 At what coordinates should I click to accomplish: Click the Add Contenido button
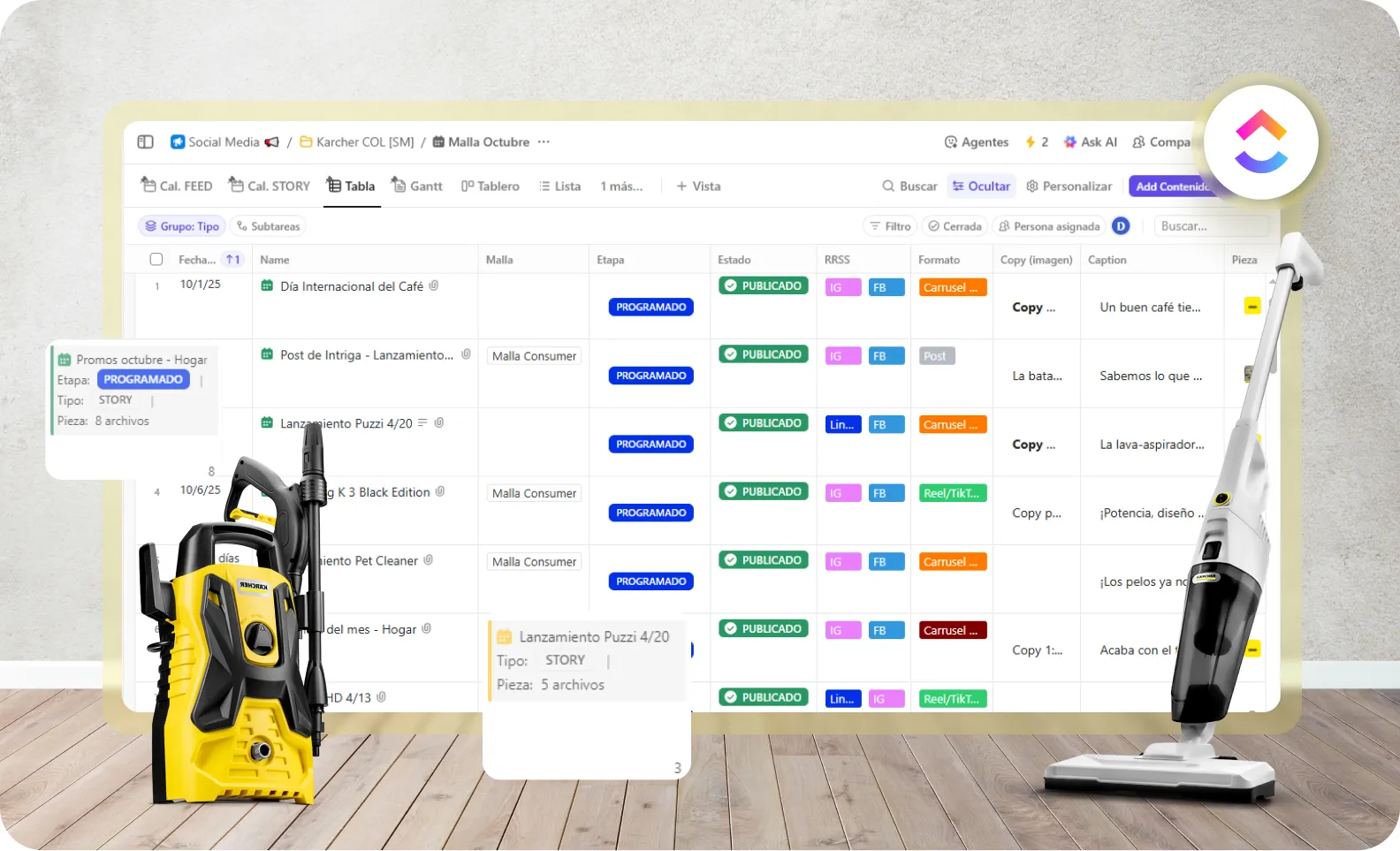pyautogui.click(x=1169, y=186)
